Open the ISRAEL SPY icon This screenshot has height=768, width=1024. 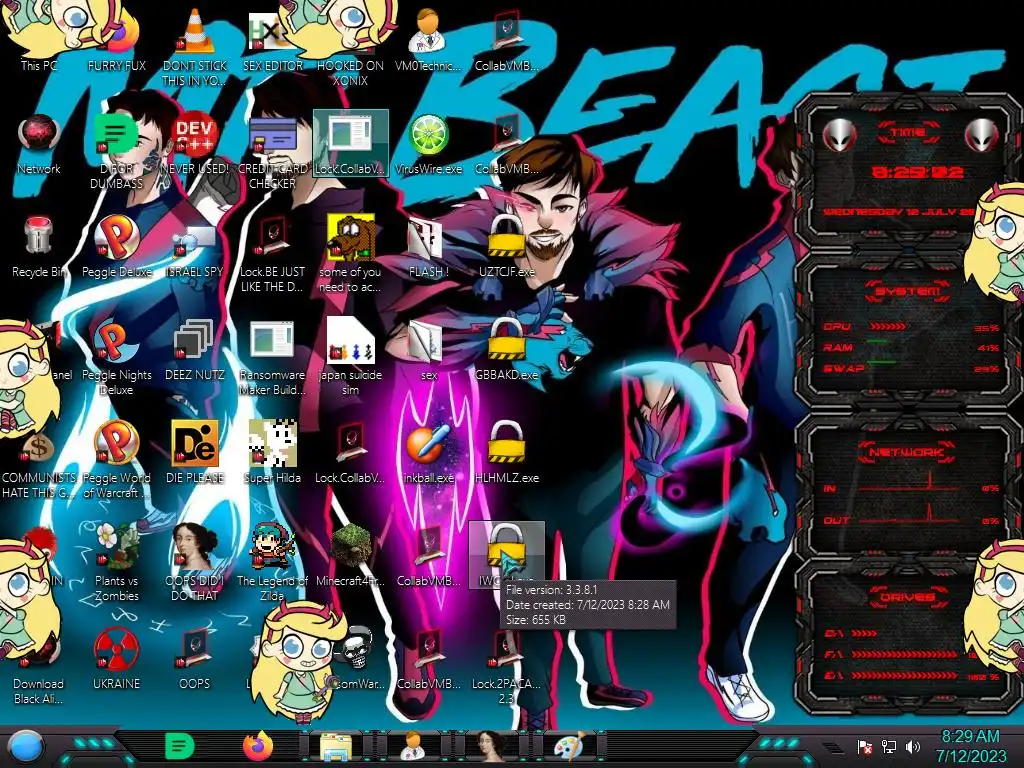click(x=195, y=247)
